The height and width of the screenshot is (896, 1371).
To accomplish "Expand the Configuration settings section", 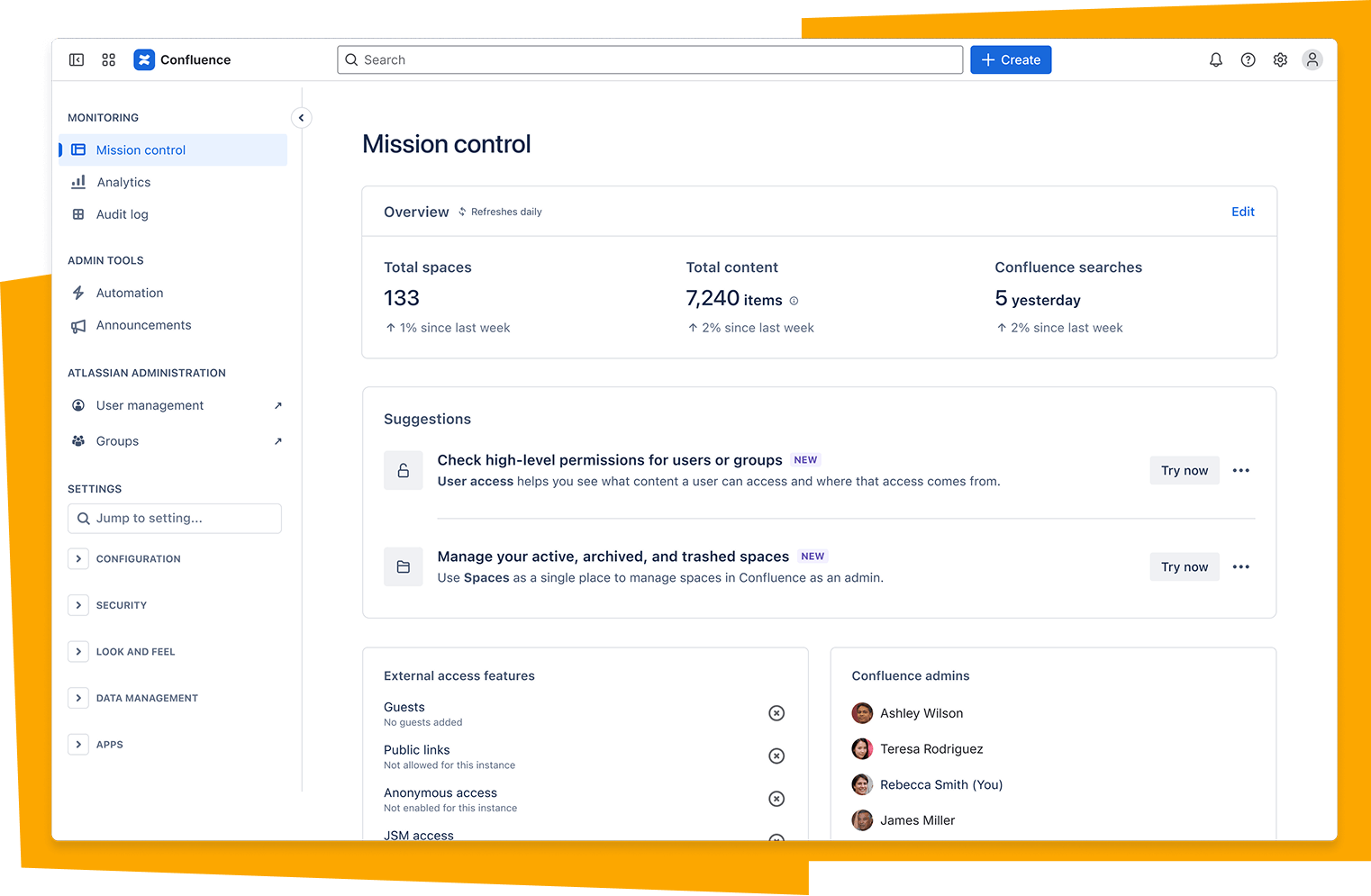I will [x=78, y=559].
